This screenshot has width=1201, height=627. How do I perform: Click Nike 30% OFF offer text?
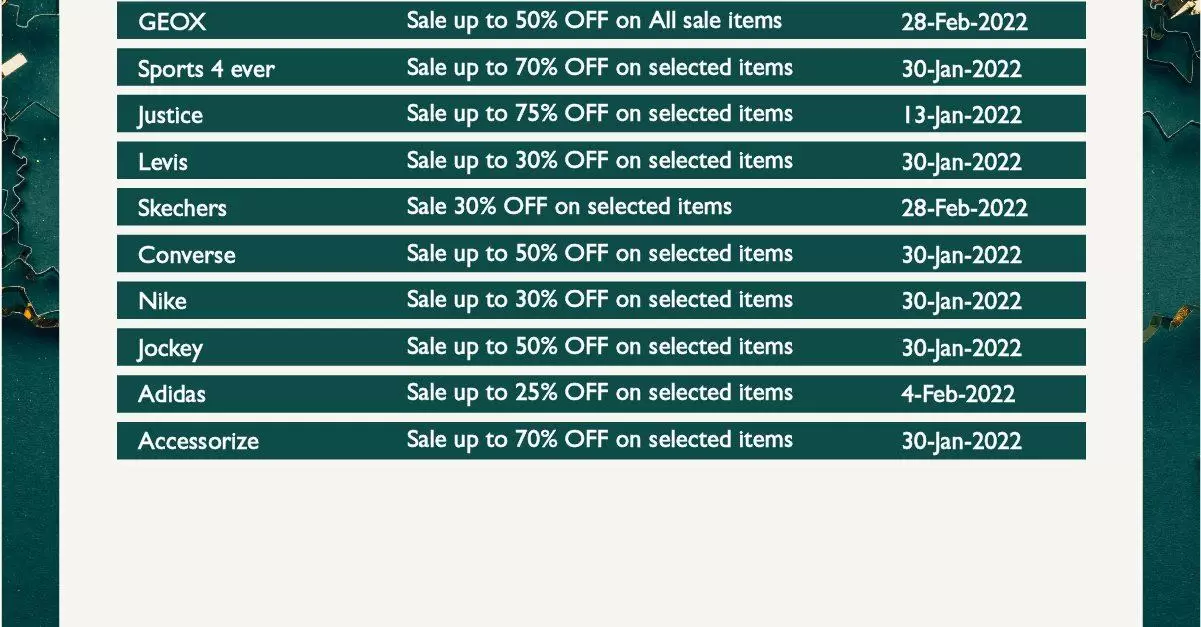(599, 300)
